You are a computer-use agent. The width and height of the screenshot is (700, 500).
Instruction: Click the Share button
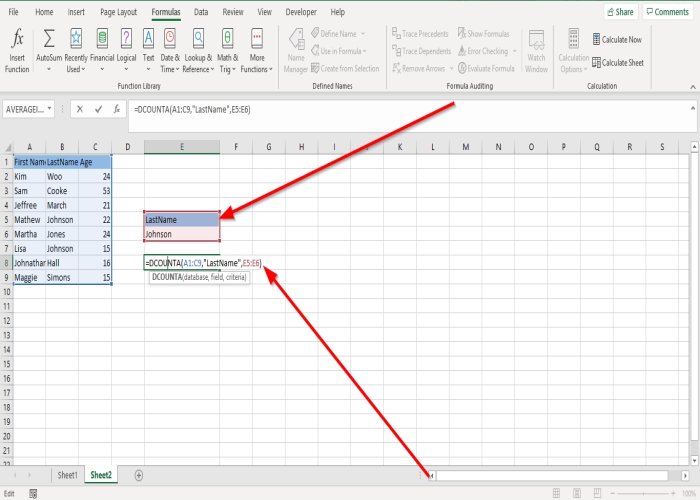click(621, 12)
